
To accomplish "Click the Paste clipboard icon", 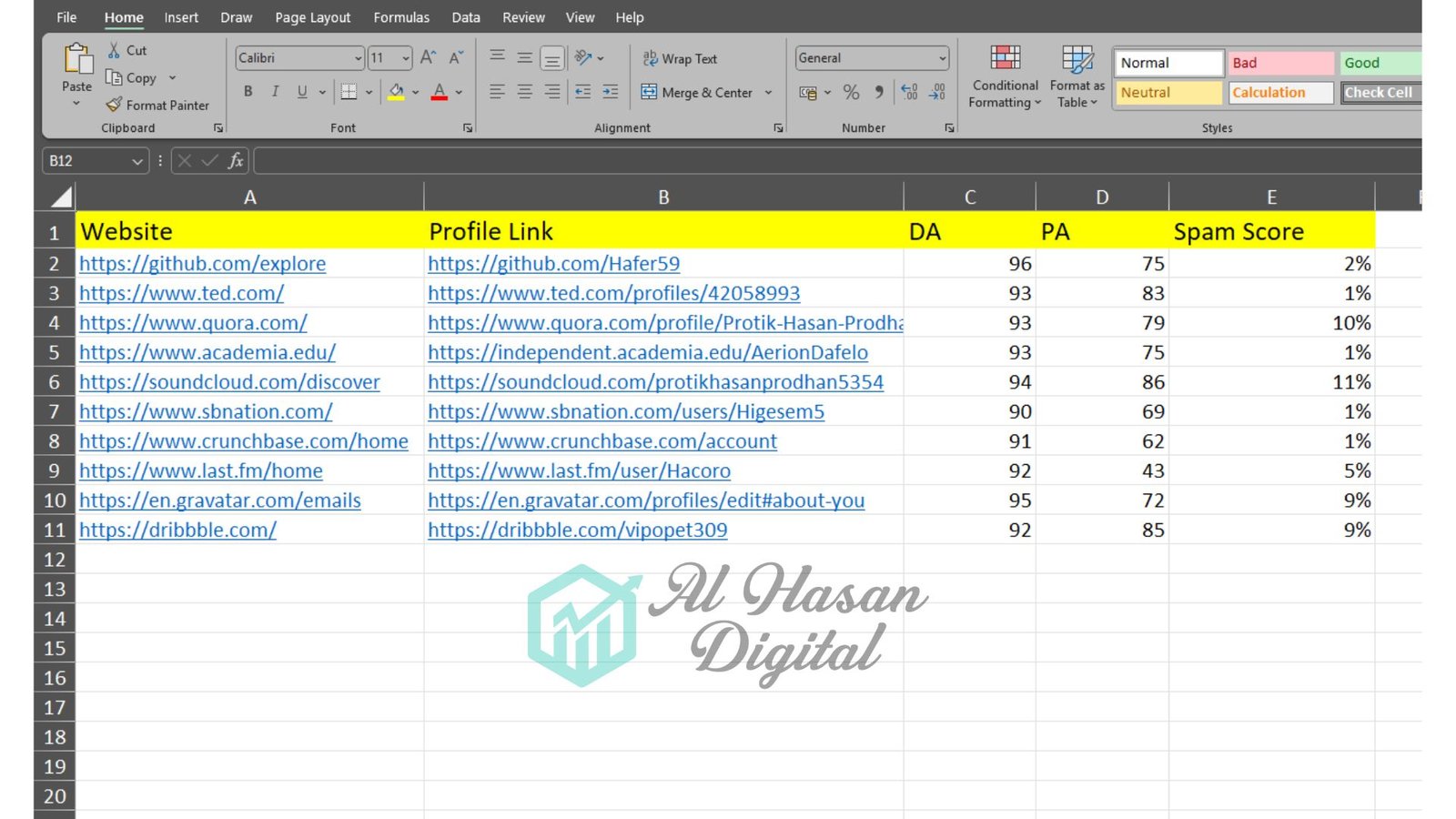I will (77, 59).
